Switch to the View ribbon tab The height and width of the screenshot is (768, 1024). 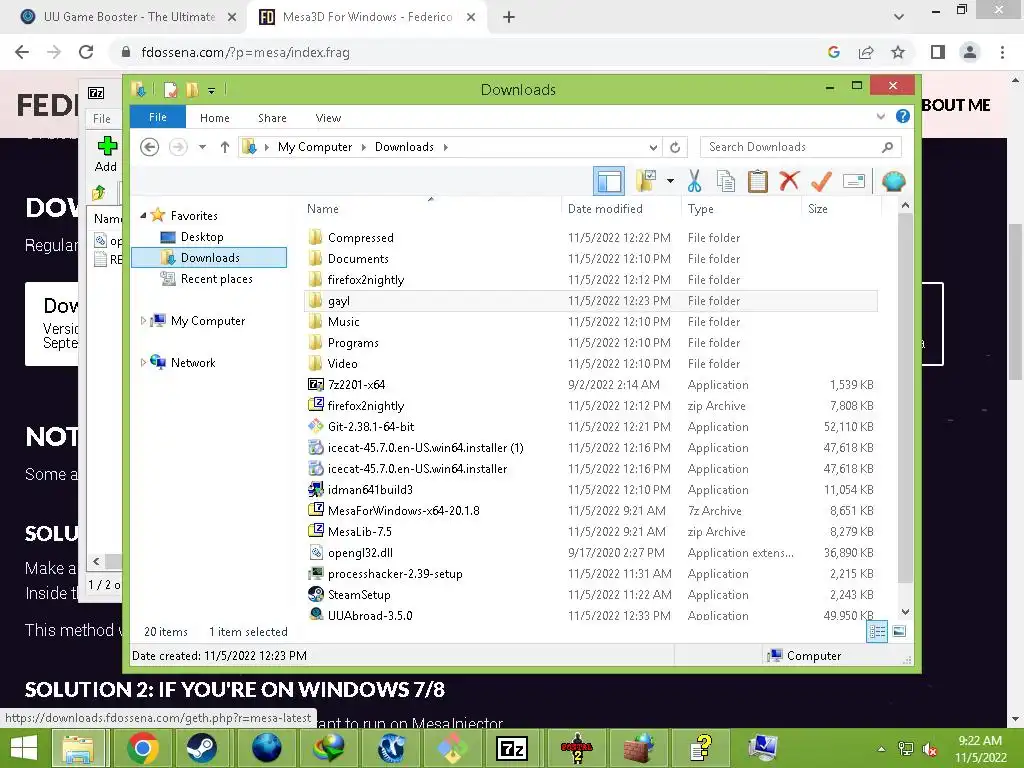pyautogui.click(x=328, y=118)
